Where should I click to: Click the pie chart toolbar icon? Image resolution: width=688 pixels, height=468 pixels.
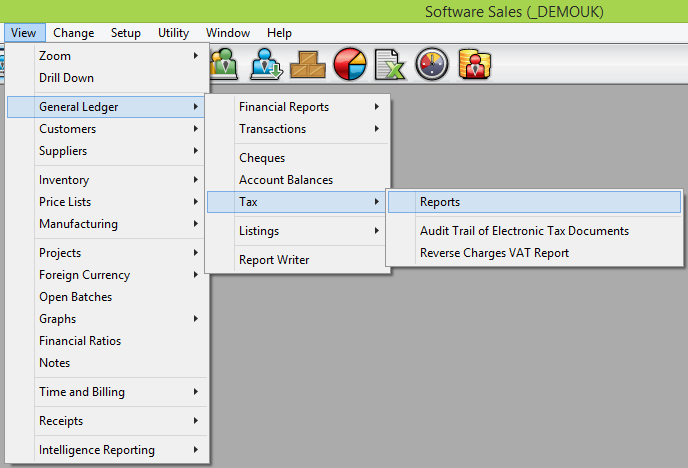click(x=350, y=64)
